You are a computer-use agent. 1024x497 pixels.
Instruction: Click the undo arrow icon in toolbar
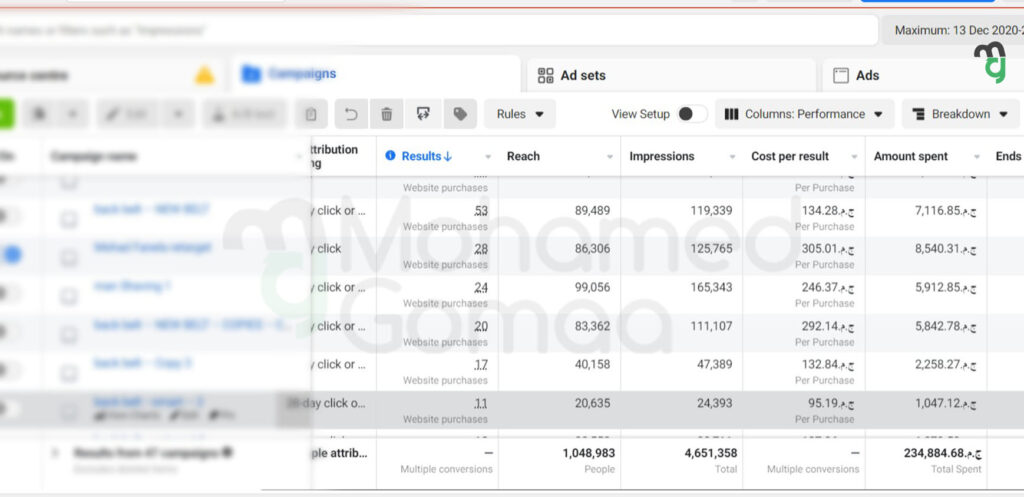coord(351,114)
